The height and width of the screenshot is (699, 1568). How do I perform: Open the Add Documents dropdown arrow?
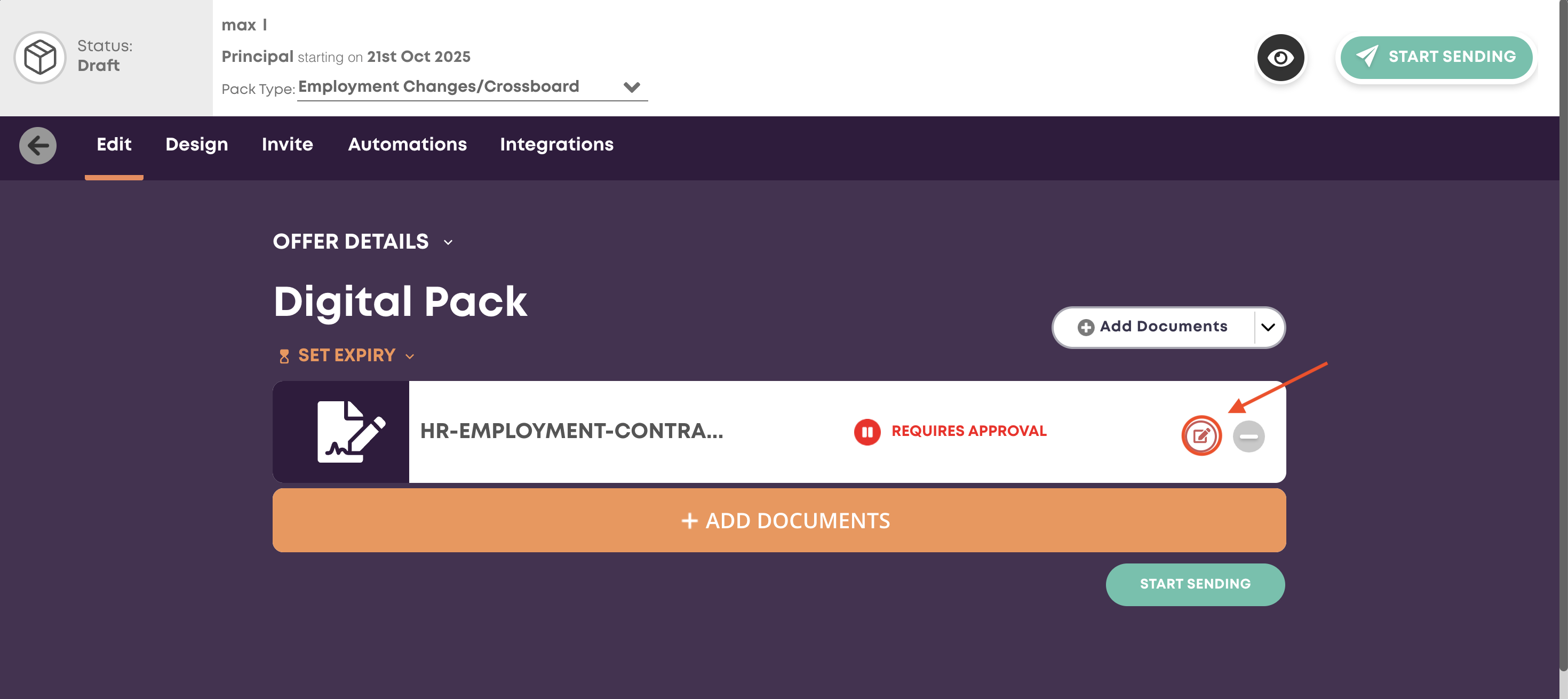point(1268,328)
